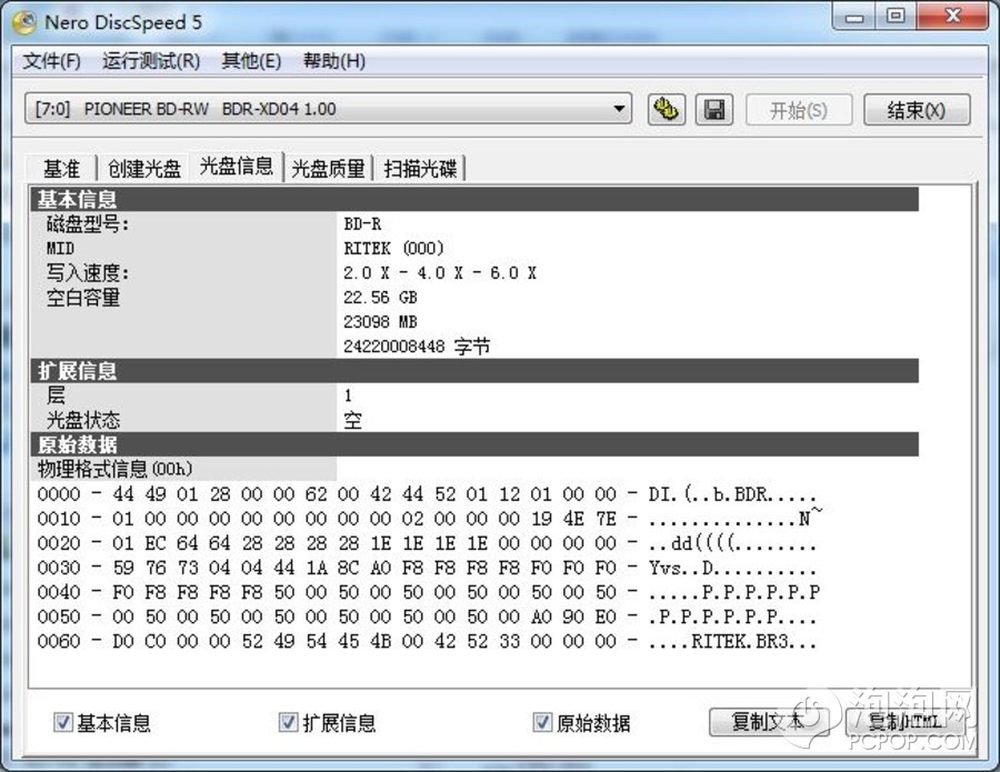Click the capacity value 22.56 GB

pos(380,297)
